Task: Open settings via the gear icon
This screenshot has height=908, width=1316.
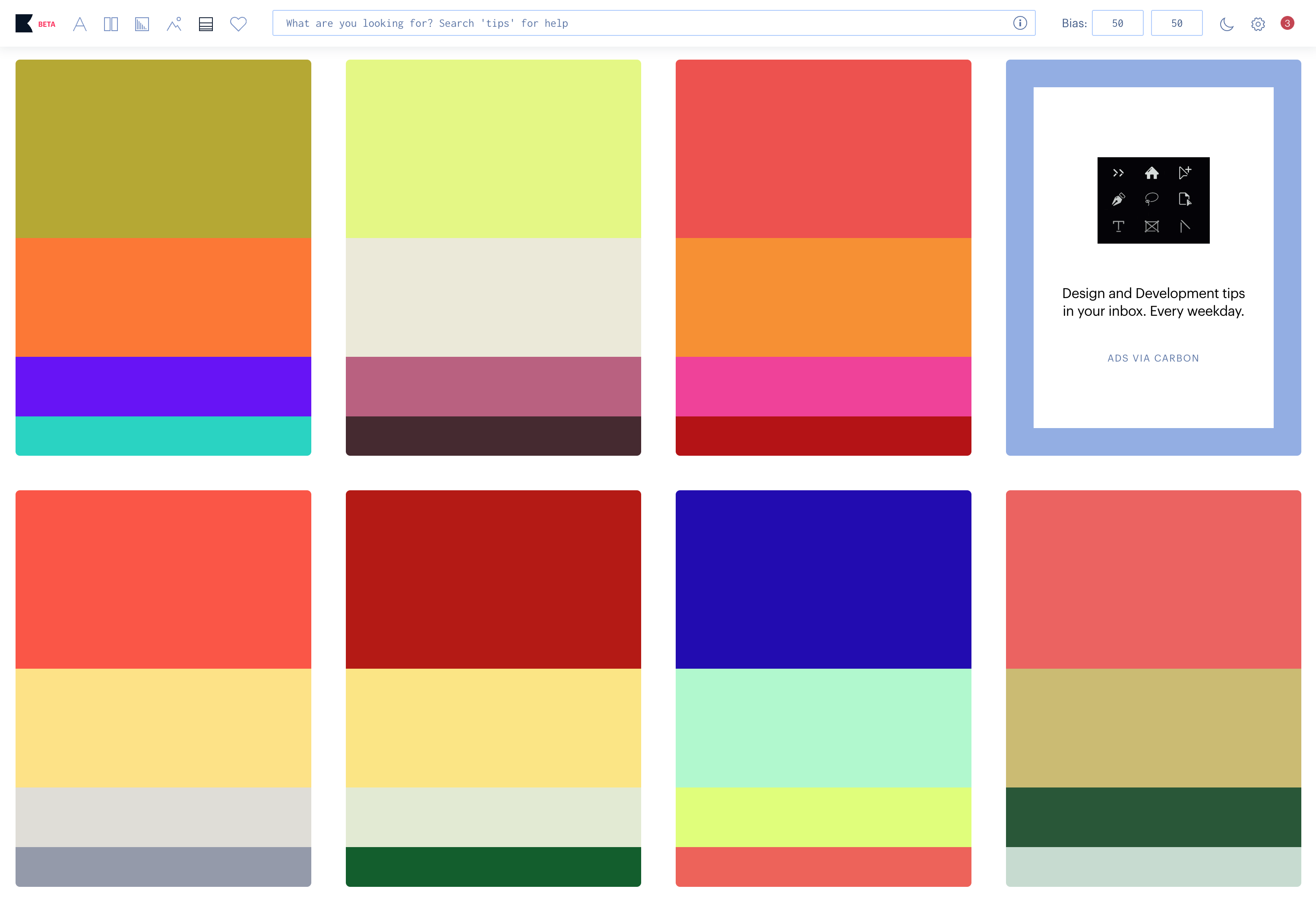Action: 1257,24
